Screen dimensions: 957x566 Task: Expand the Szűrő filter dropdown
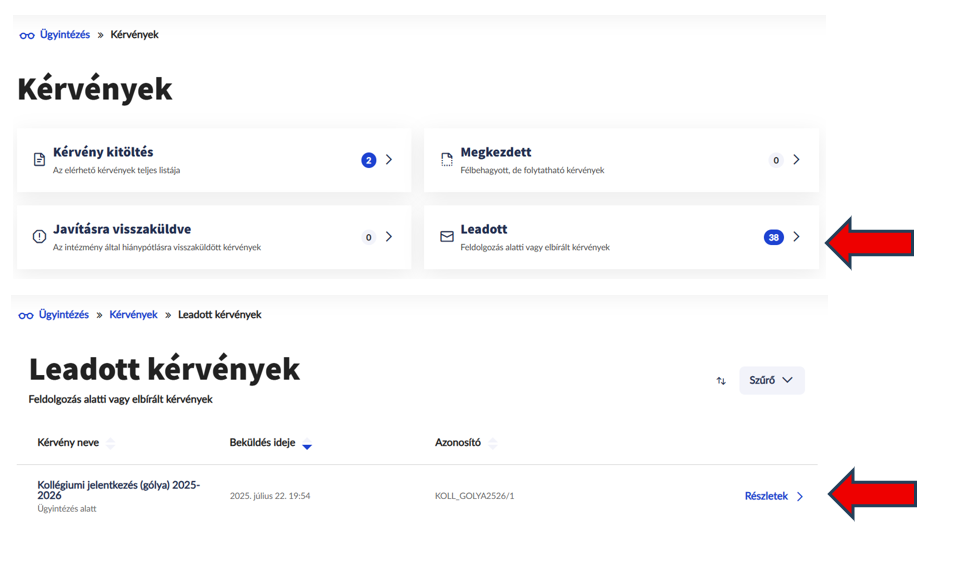771,380
